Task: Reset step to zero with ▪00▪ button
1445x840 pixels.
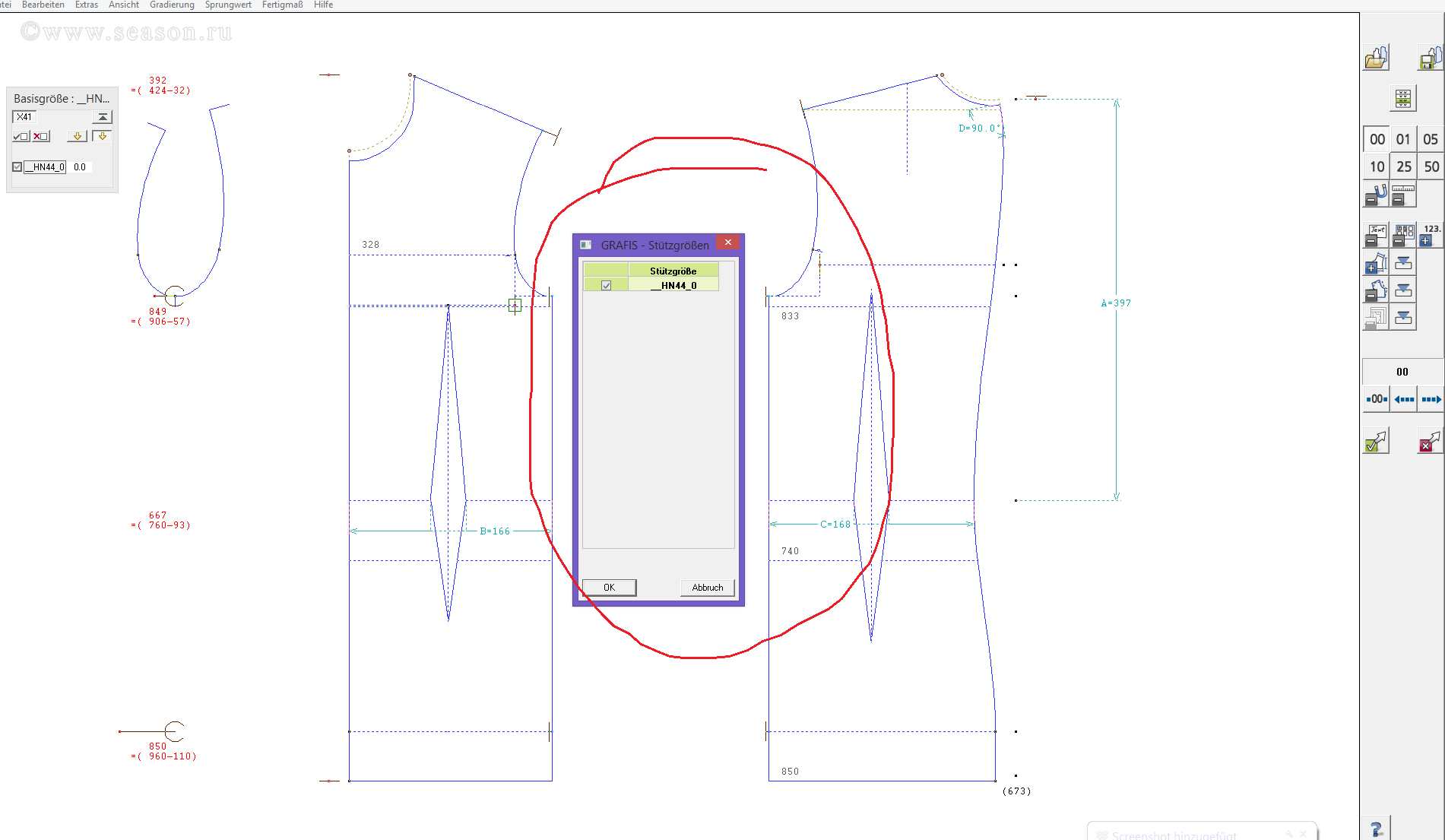Action: pos(1377,399)
